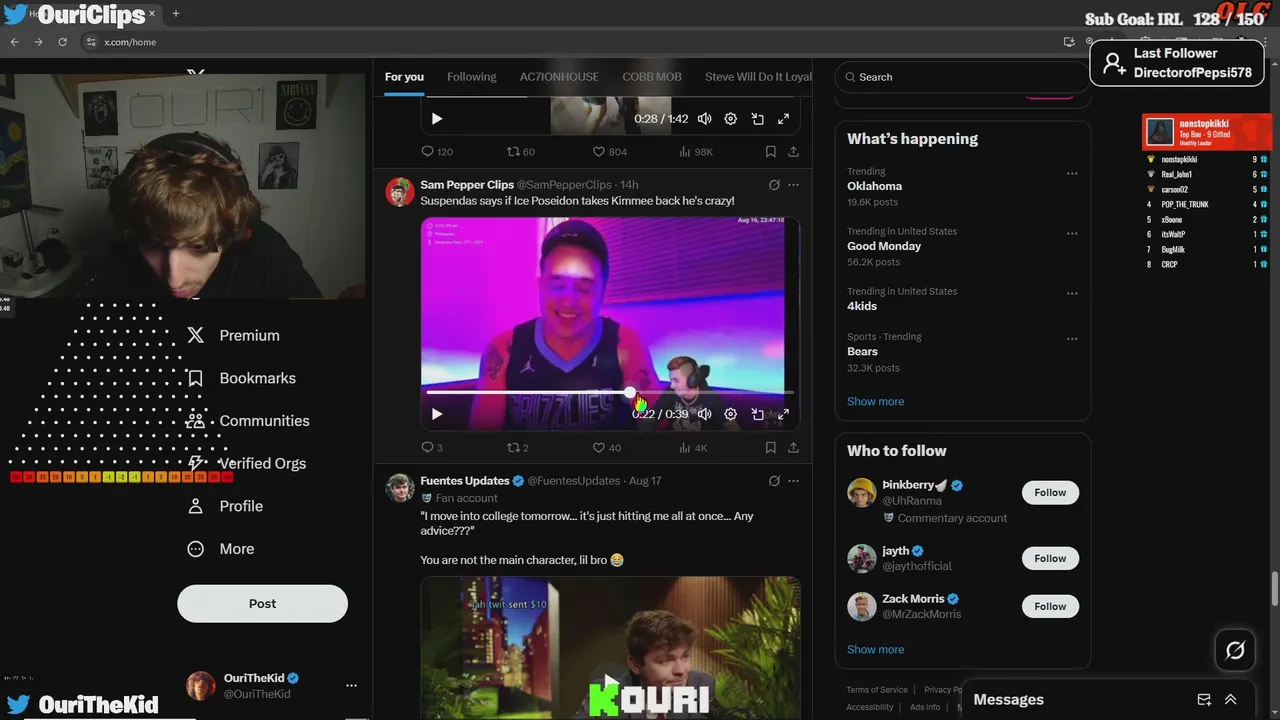Follow jayth account
Viewport: 1280px width, 720px height.
point(1050,558)
